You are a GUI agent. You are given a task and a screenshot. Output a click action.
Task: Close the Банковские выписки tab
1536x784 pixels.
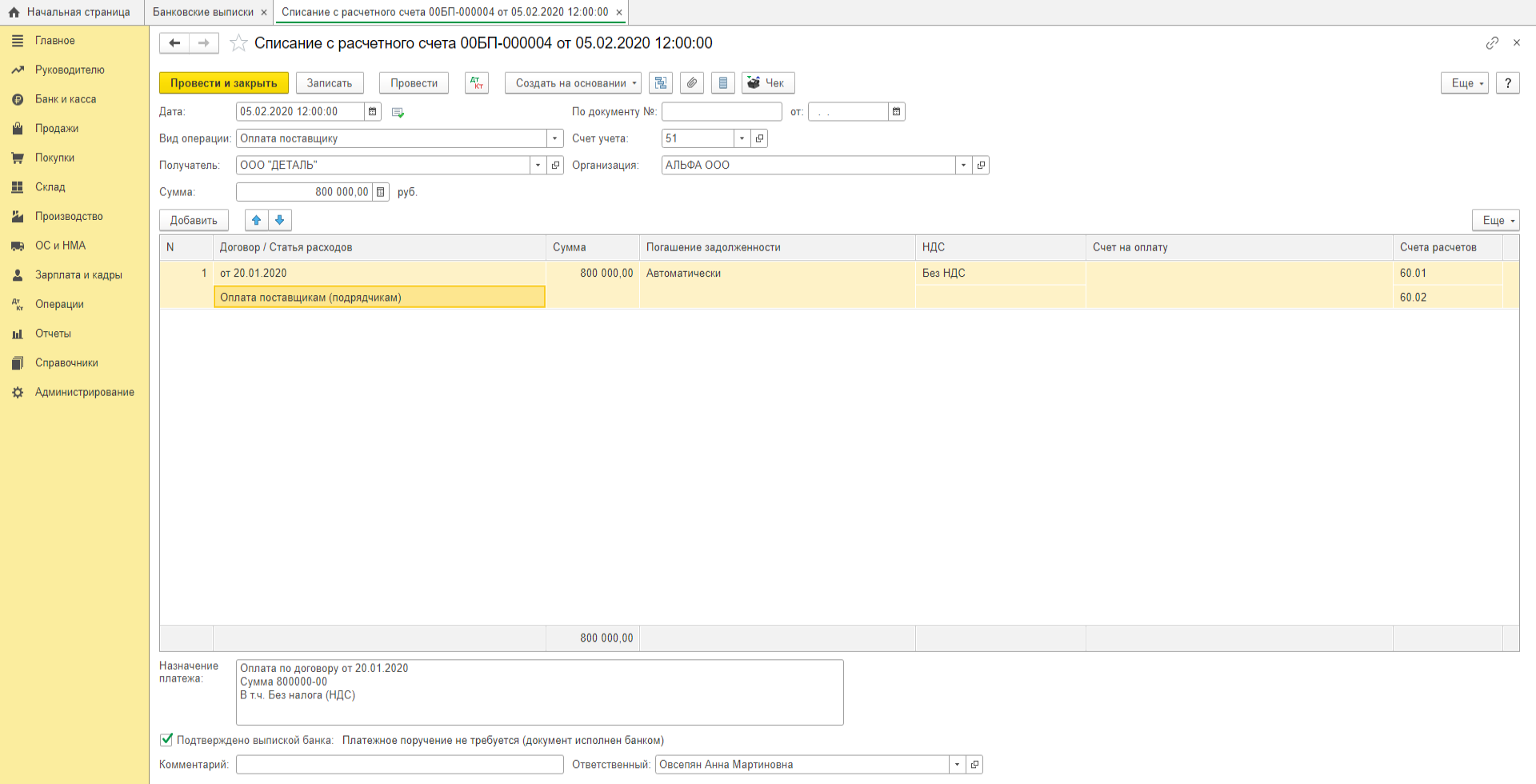tap(264, 13)
